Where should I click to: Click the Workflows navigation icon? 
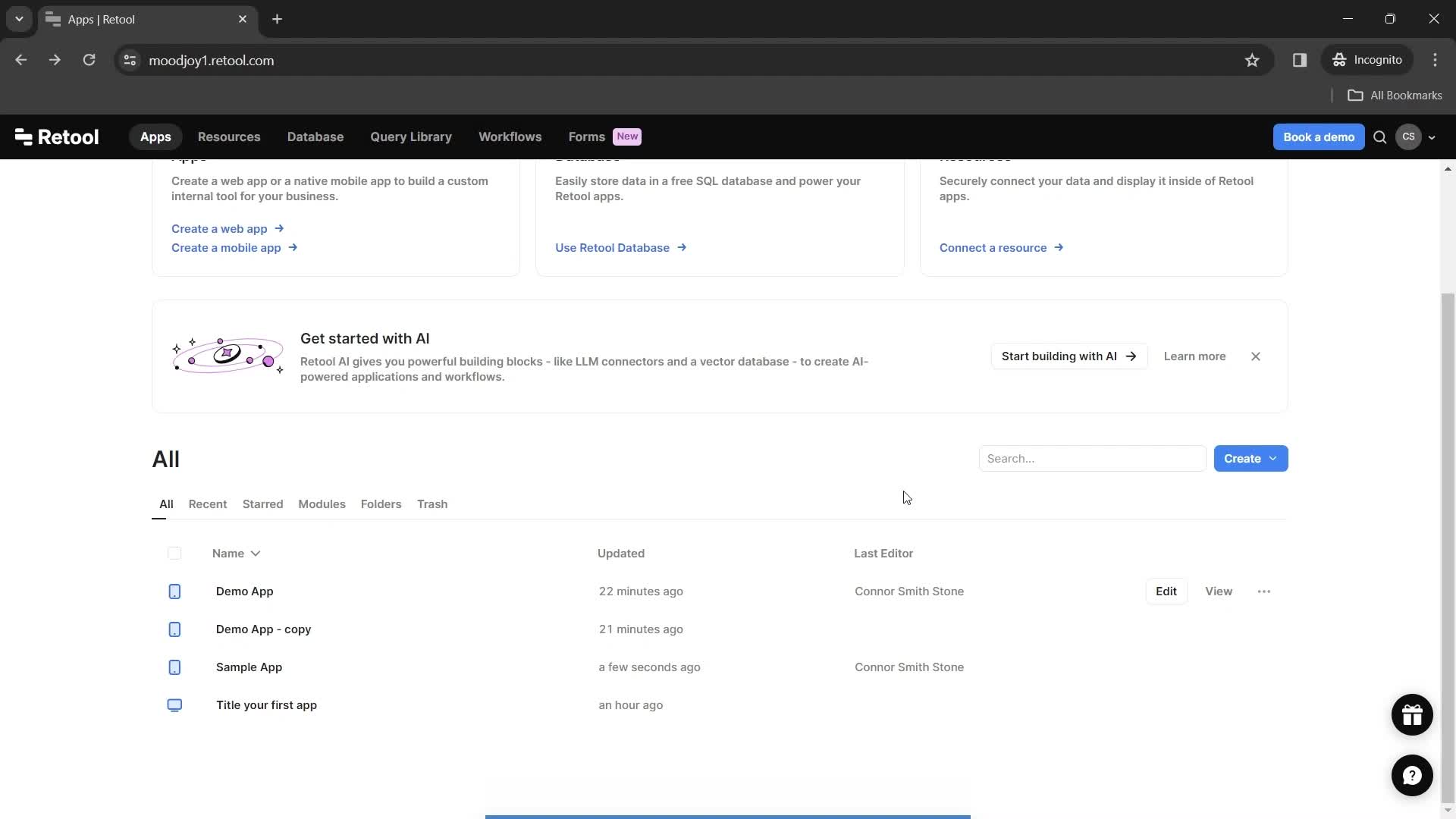[x=510, y=137]
